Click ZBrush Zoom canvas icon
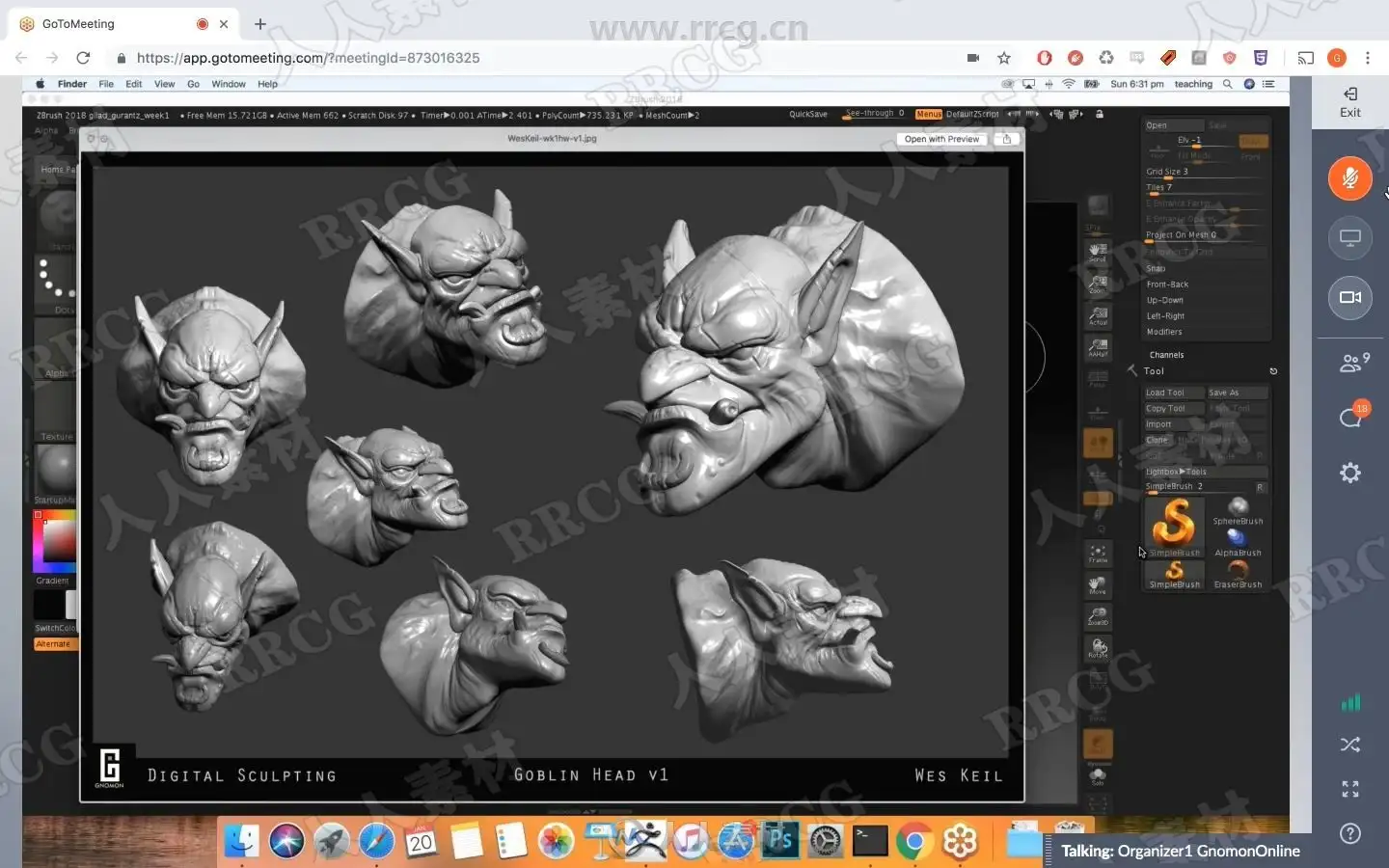This screenshot has height=868, width=1389. pos(1098,285)
